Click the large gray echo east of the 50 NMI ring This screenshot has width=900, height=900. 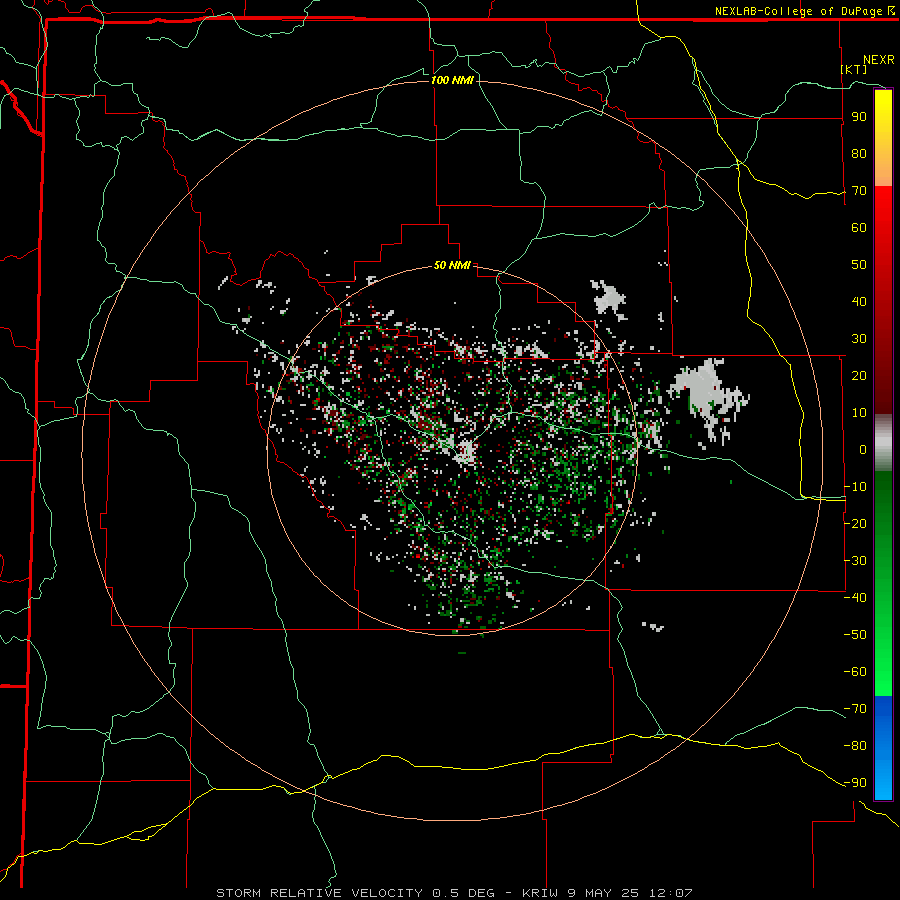tap(706, 392)
